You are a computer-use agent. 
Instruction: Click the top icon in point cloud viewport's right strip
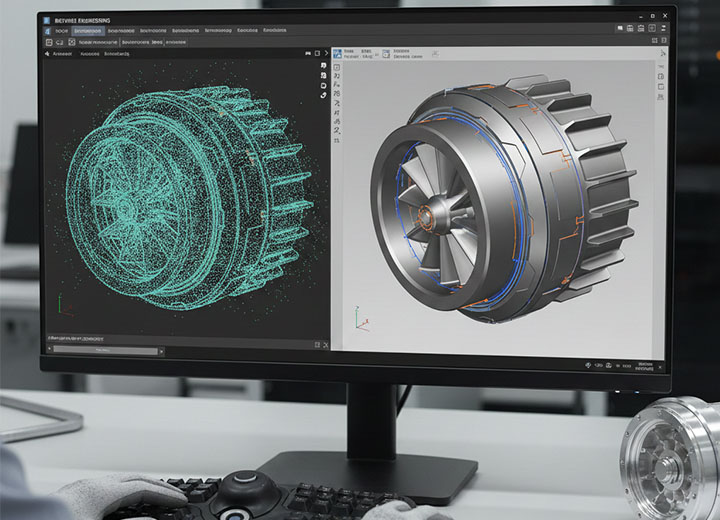[x=324, y=66]
